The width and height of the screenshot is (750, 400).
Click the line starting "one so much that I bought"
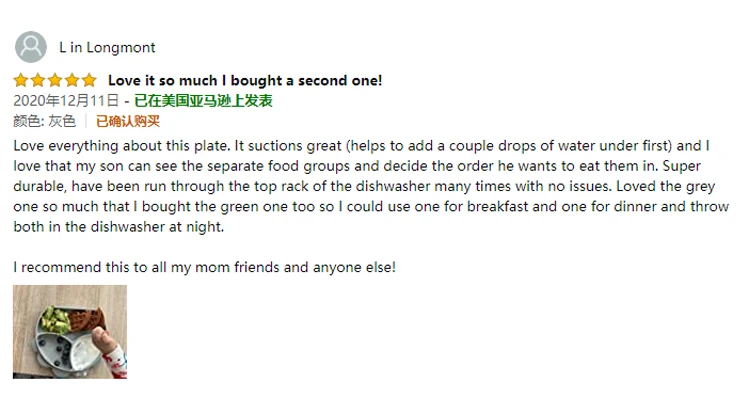pos(369,207)
